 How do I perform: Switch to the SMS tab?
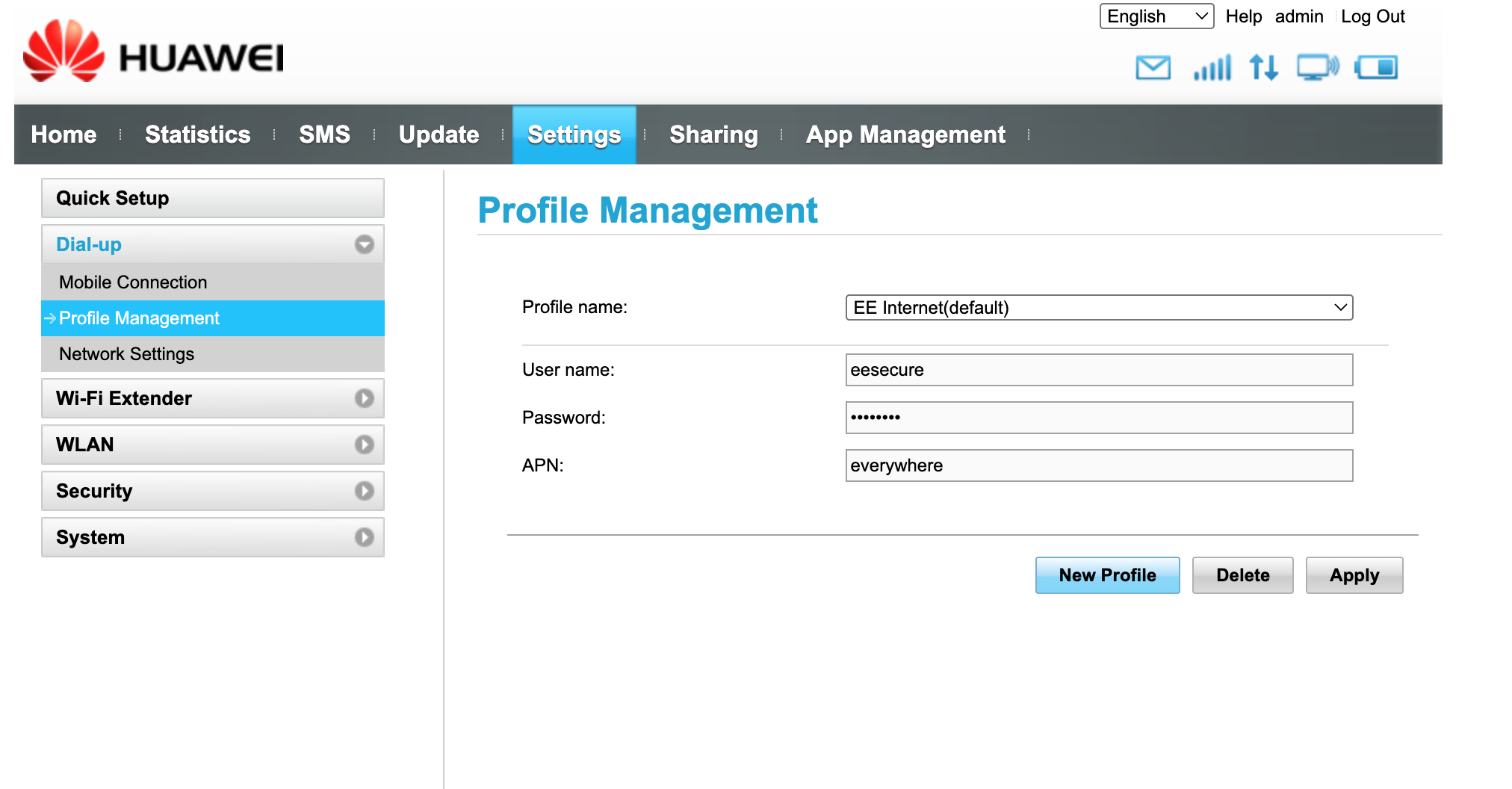(x=324, y=134)
